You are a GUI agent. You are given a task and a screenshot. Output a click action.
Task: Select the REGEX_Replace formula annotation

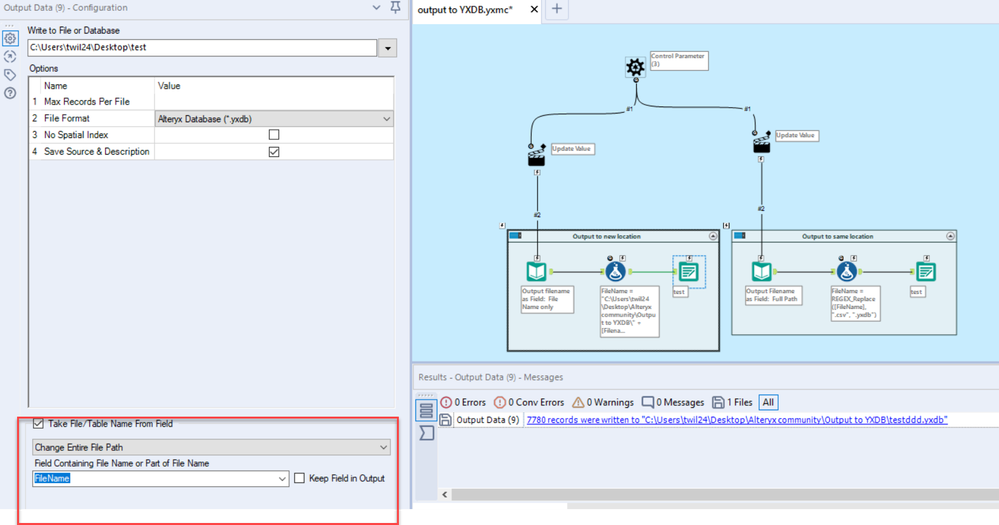click(855, 303)
